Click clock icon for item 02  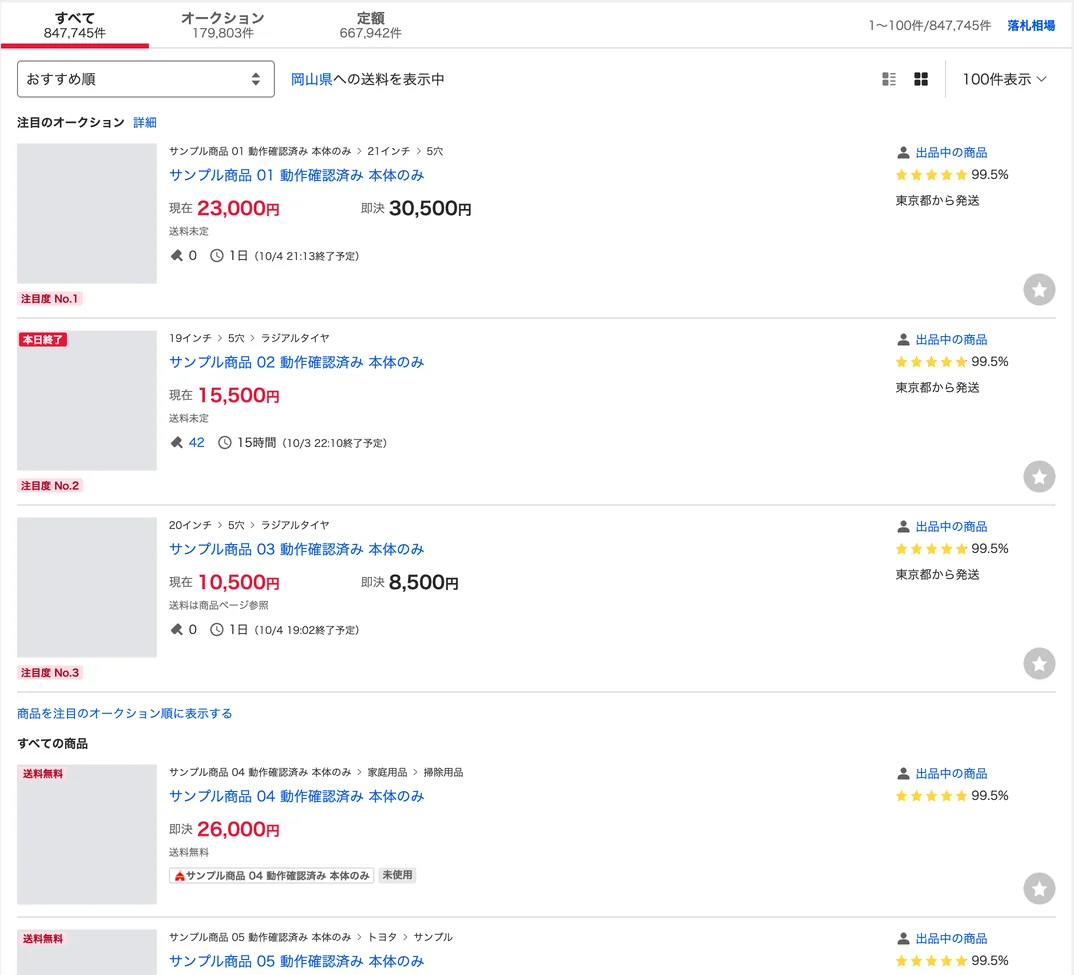pos(225,443)
